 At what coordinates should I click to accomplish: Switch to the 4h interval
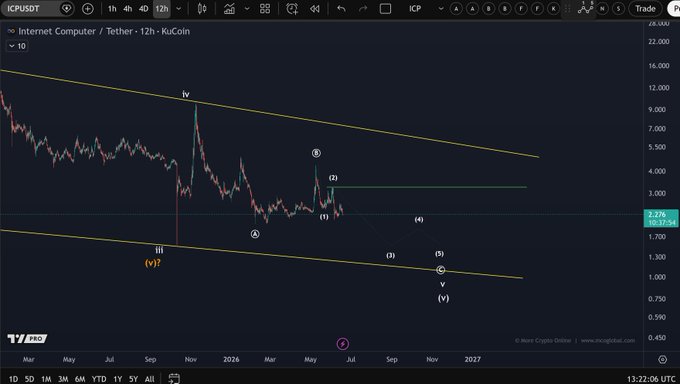pos(128,9)
